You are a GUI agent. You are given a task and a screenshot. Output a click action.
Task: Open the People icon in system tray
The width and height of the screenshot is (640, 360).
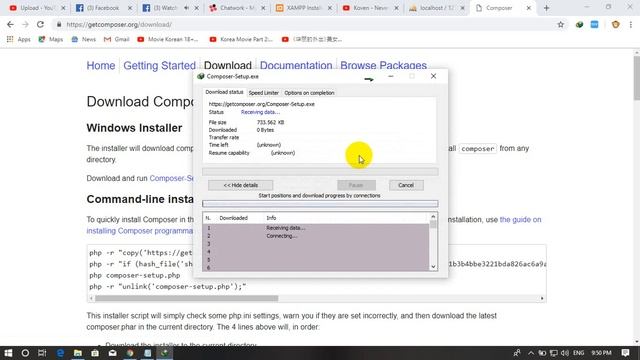517,353
